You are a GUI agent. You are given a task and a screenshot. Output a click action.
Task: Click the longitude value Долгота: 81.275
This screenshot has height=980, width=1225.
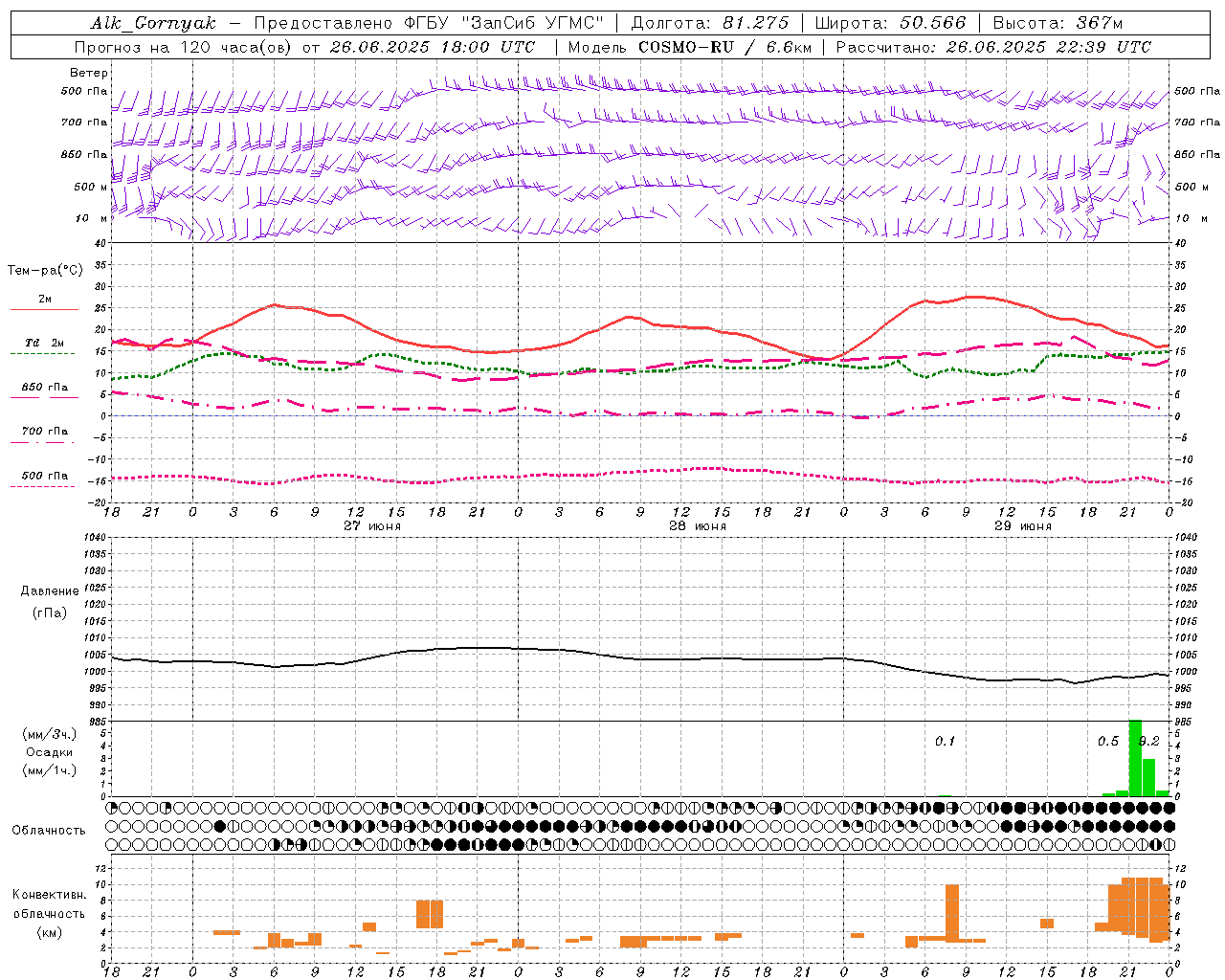tap(710, 23)
